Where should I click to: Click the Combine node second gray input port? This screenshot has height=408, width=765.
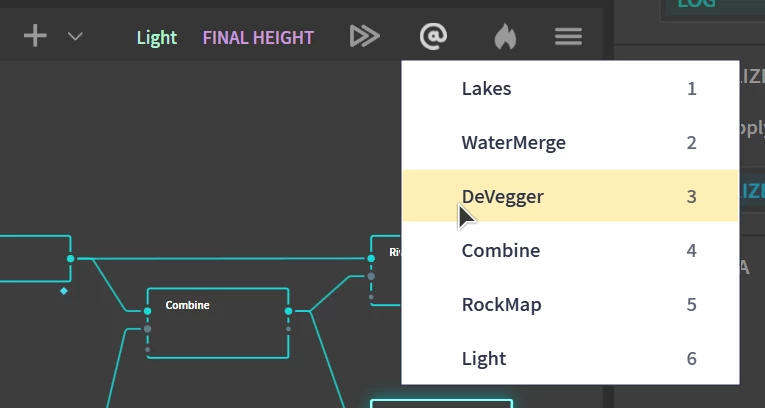point(147,329)
